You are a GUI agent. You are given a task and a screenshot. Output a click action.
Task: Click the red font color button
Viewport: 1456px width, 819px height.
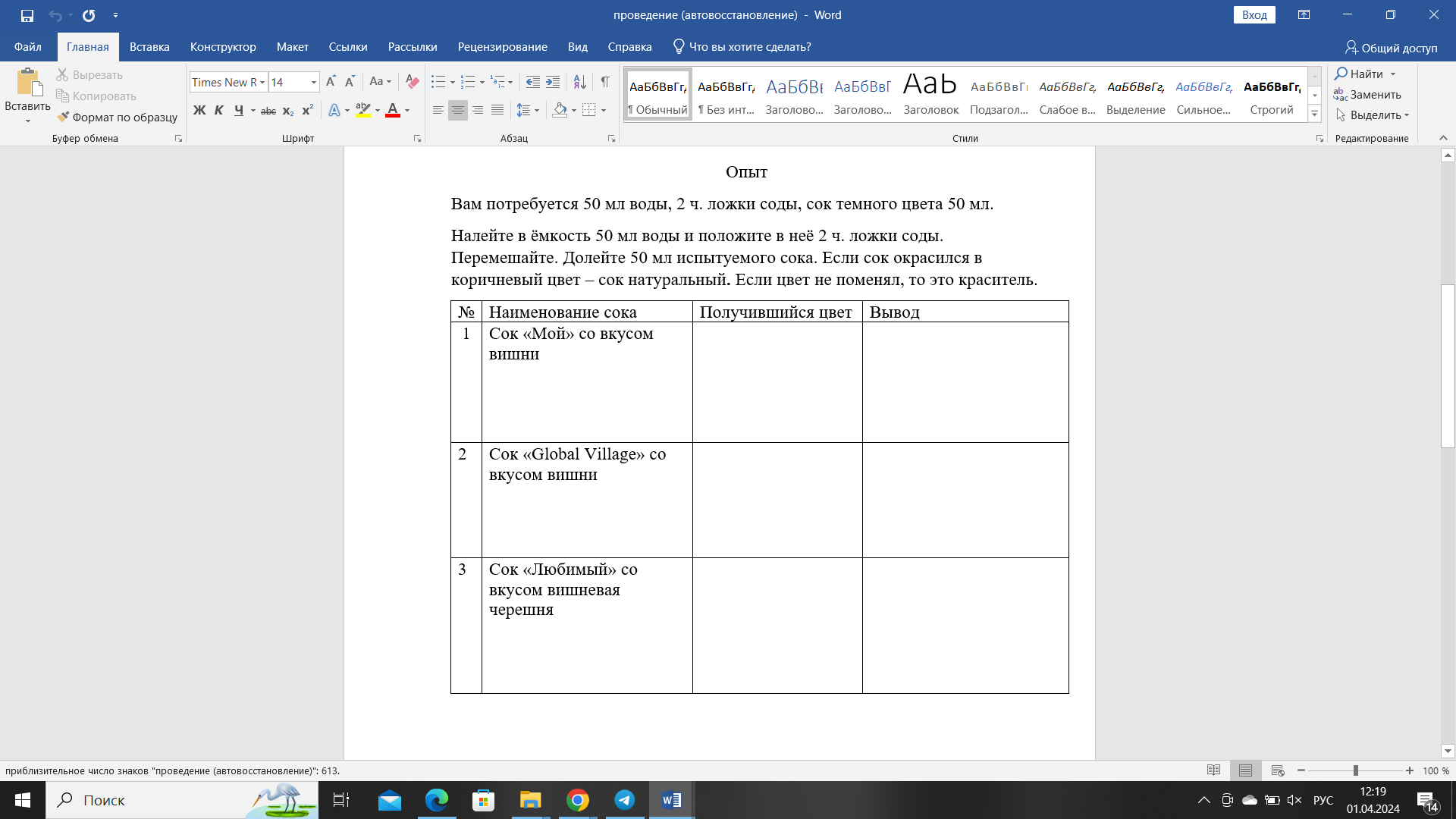[x=393, y=111]
